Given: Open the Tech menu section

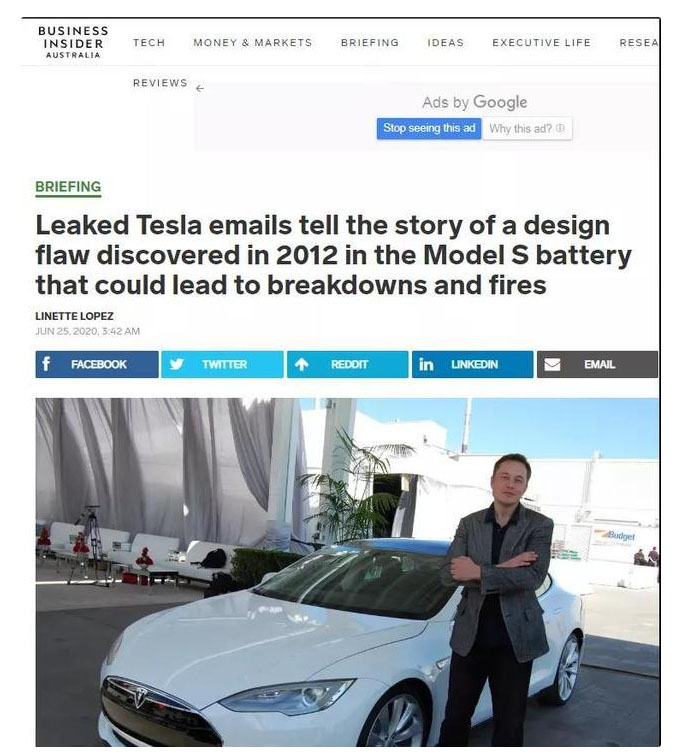Looking at the screenshot, I should click(149, 43).
